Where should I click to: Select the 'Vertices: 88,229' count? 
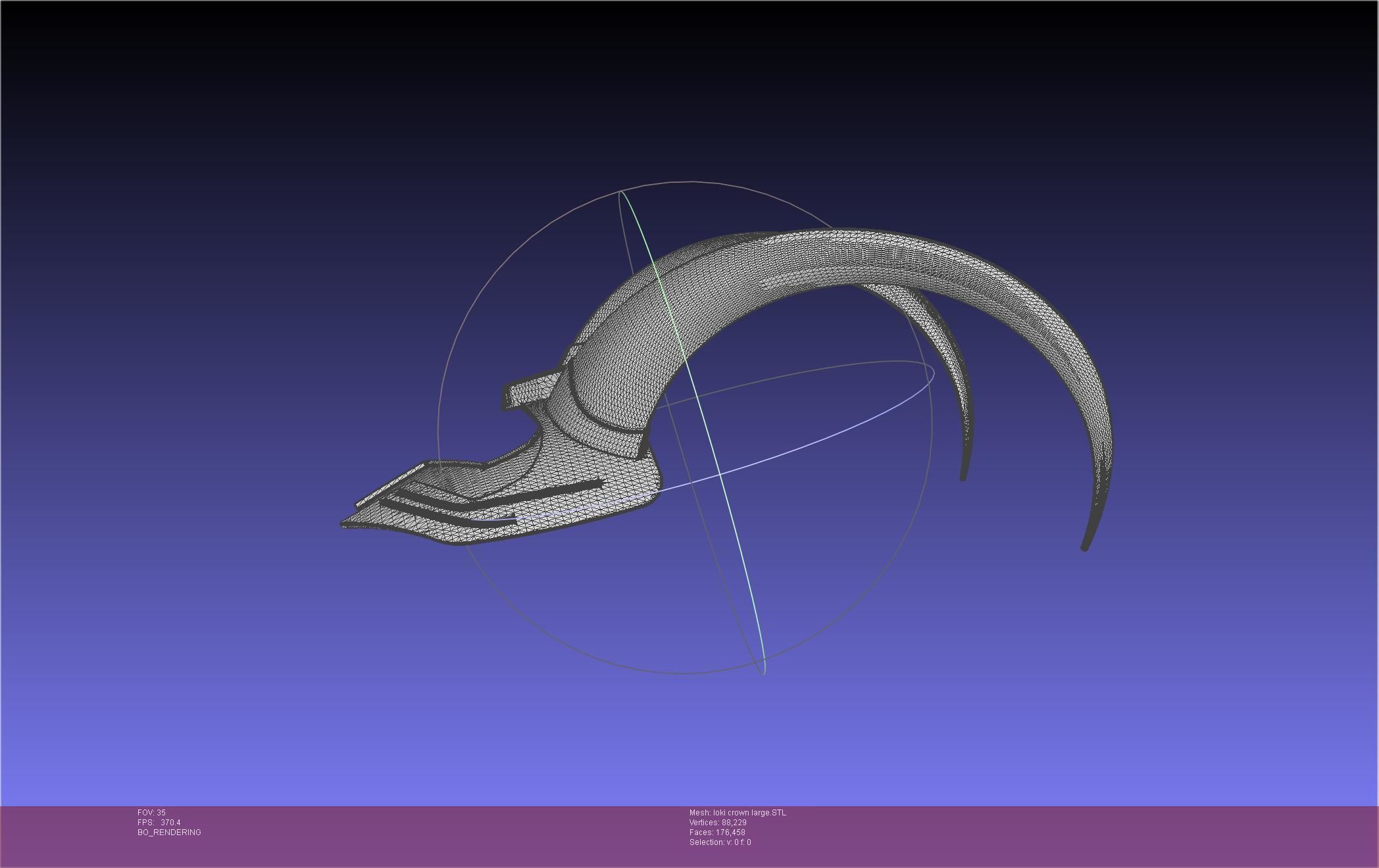pos(718,823)
